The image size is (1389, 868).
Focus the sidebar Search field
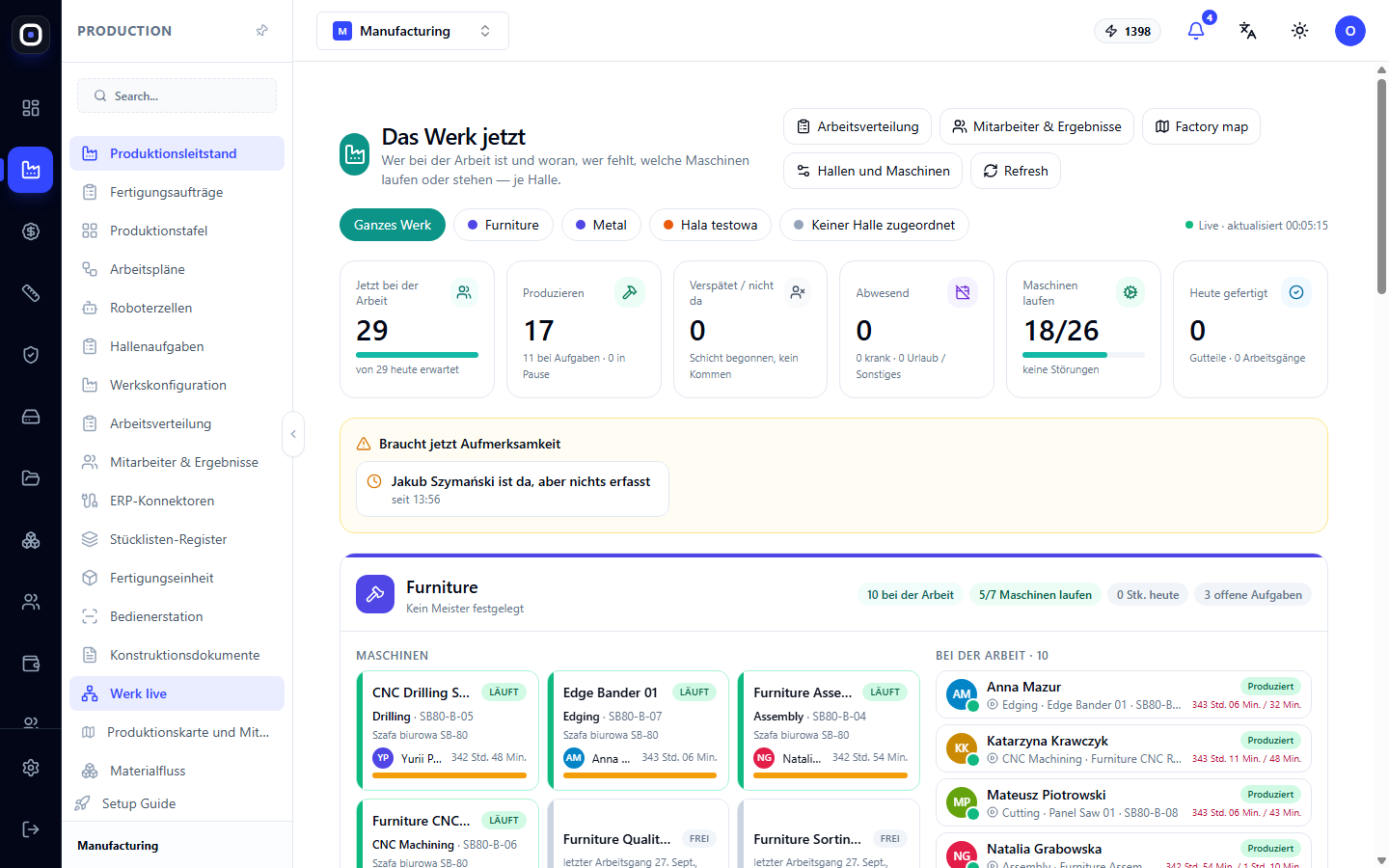pyautogui.click(x=177, y=95)
